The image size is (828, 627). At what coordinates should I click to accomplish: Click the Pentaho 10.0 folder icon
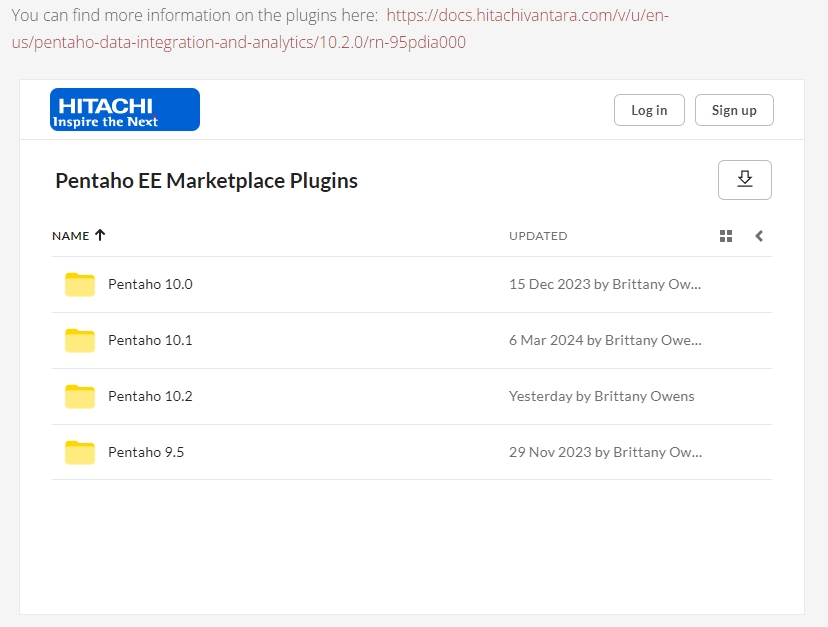80,285
